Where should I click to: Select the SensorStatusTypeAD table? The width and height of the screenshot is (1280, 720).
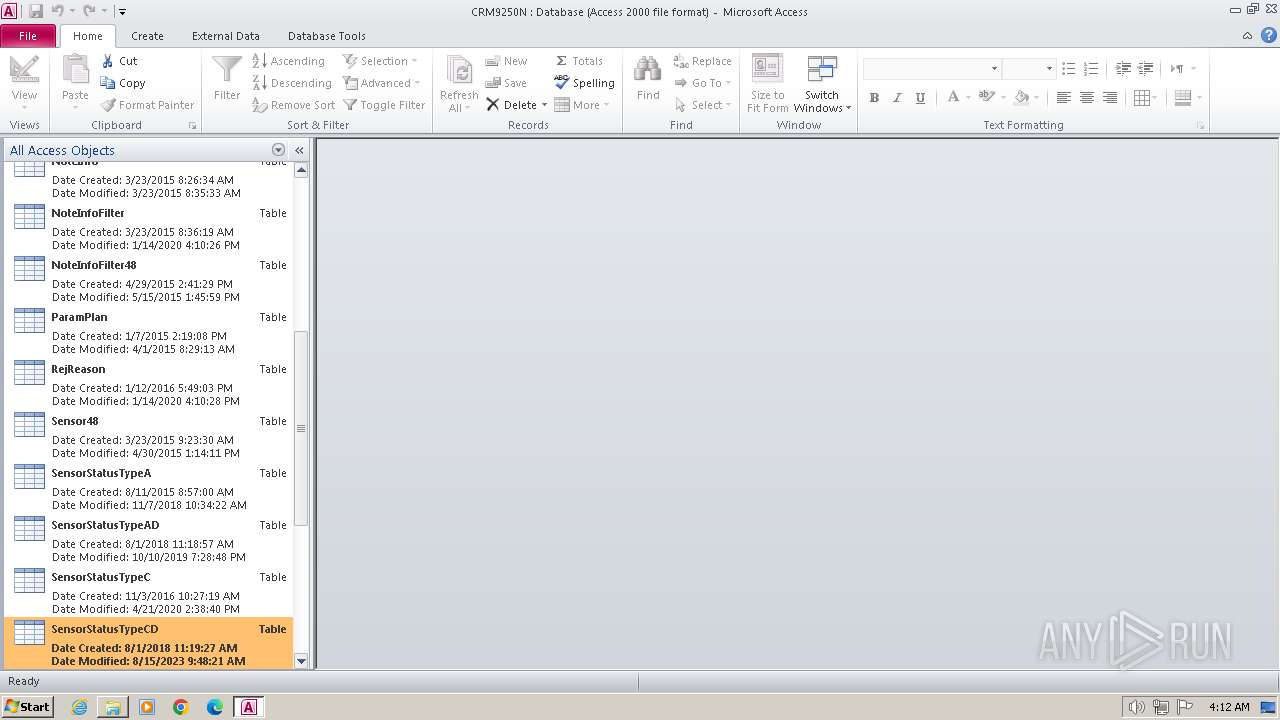point(149,543)
